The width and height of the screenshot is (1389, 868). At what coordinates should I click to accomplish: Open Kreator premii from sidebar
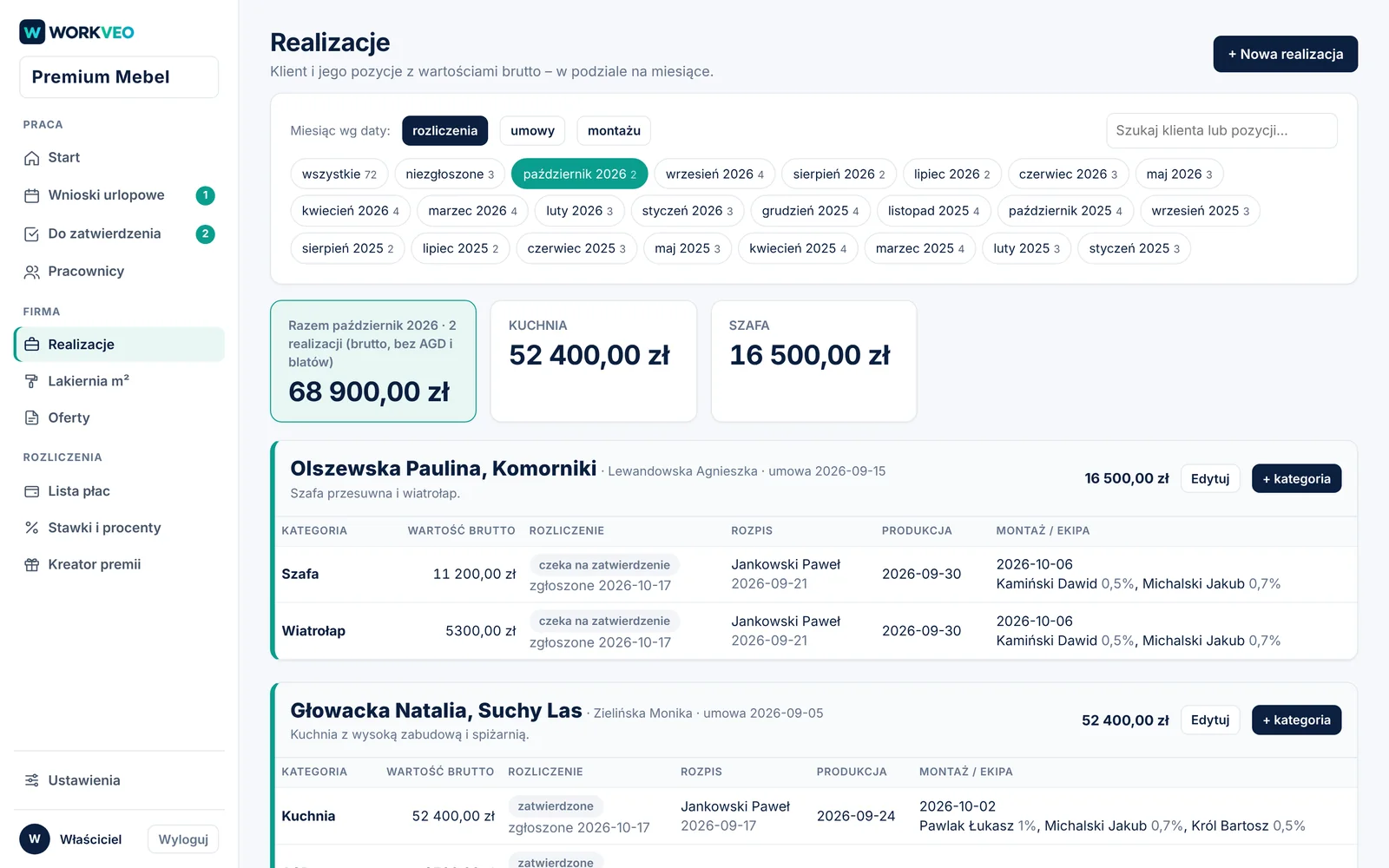tap(119, 564)
